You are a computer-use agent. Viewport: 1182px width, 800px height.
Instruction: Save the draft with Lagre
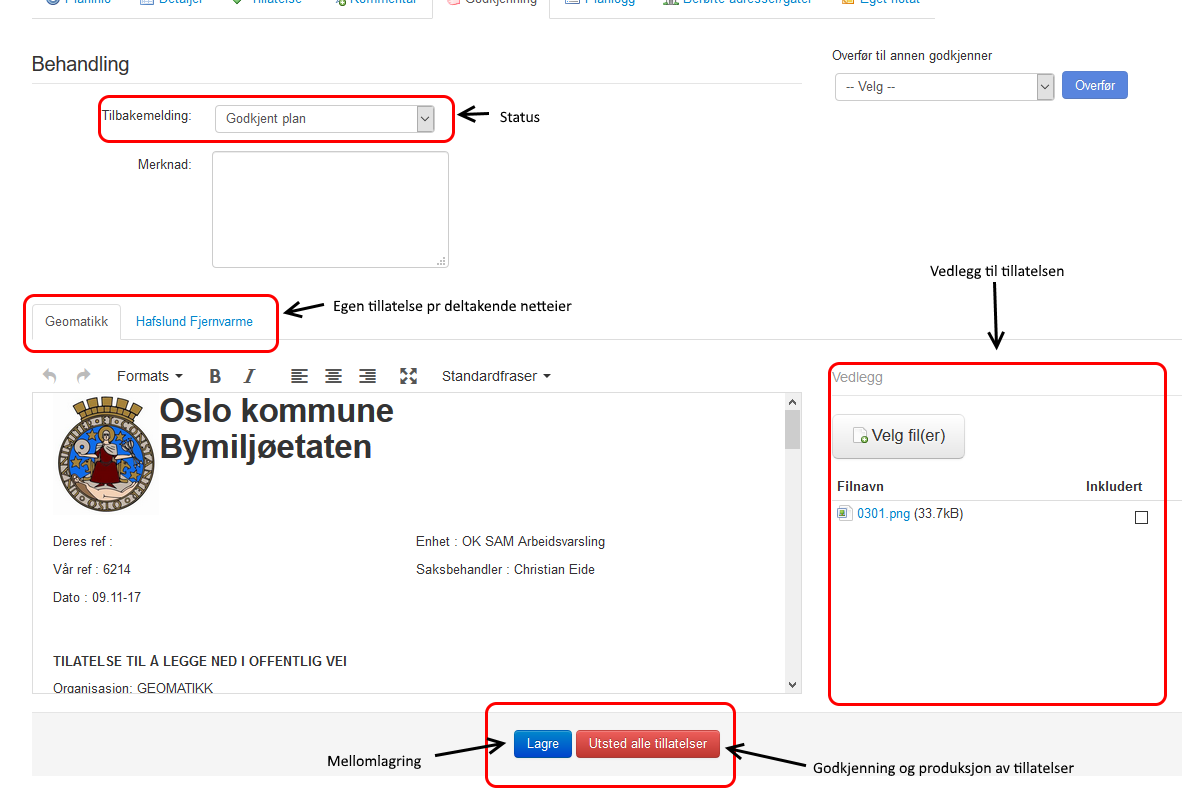point(543,743)
